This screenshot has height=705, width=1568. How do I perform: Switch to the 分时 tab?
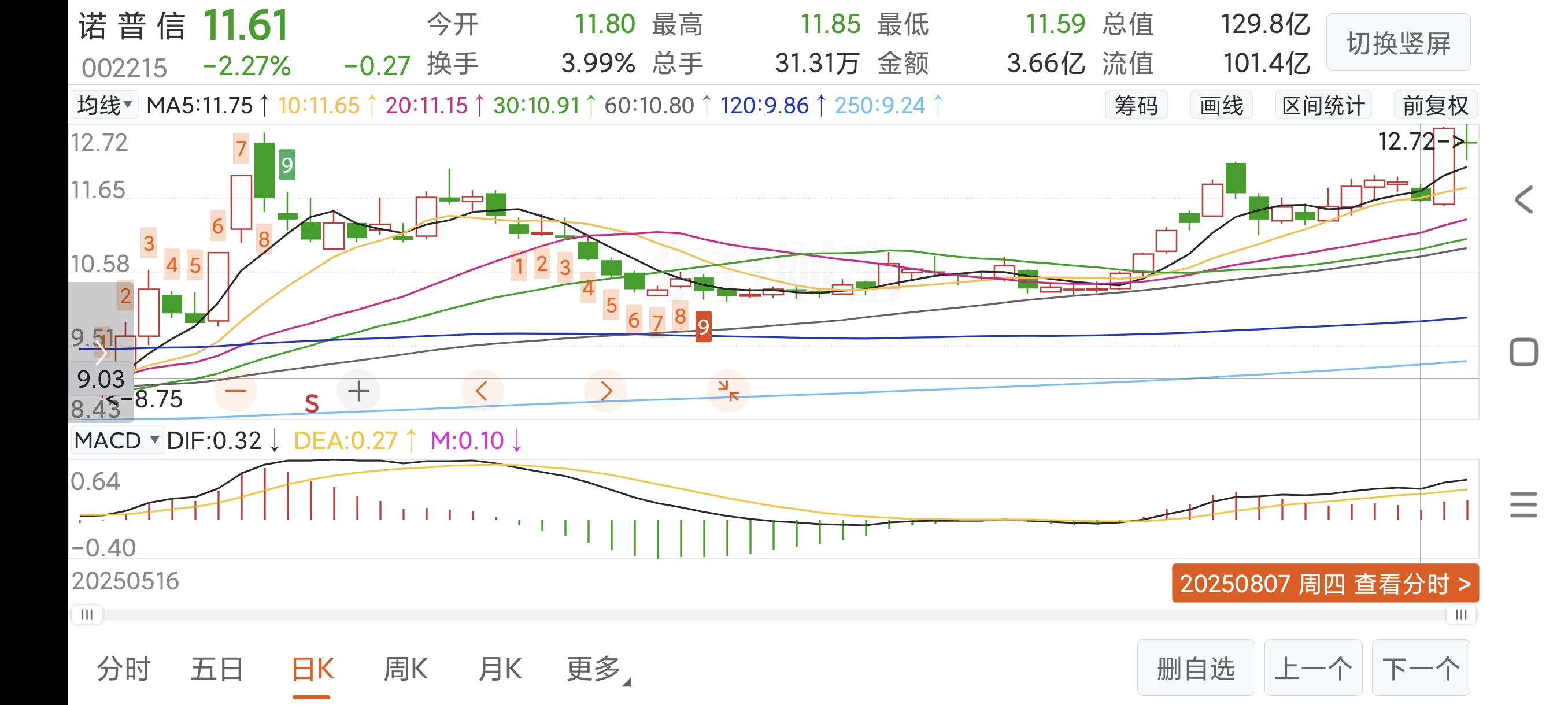(x=124, y=669)
